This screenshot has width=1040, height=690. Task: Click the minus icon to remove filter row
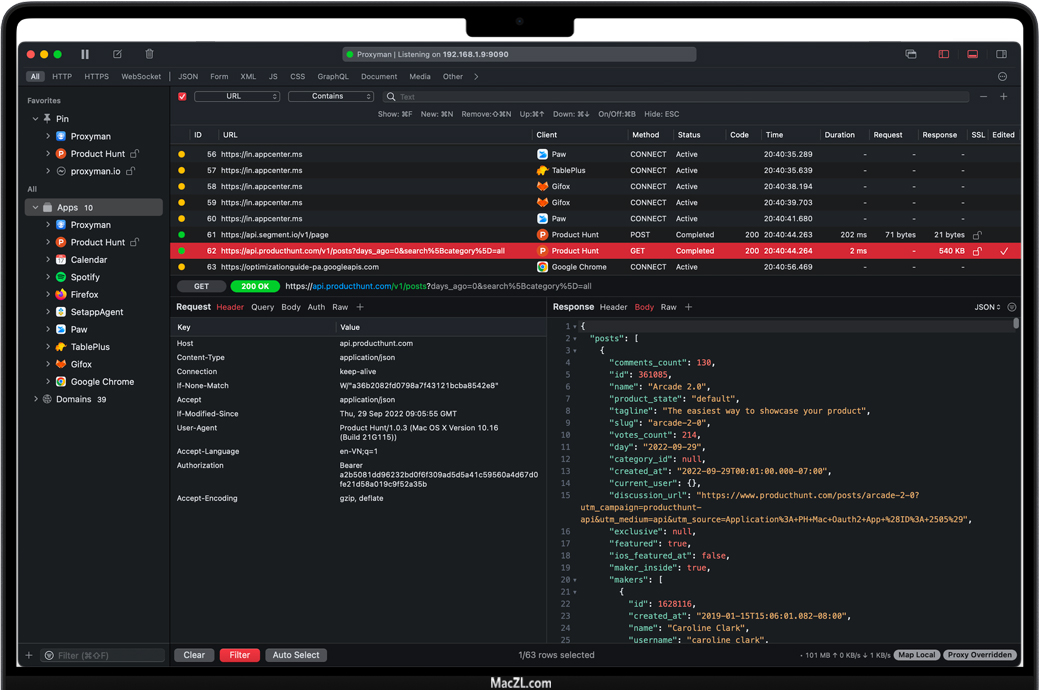pos(983,97)
